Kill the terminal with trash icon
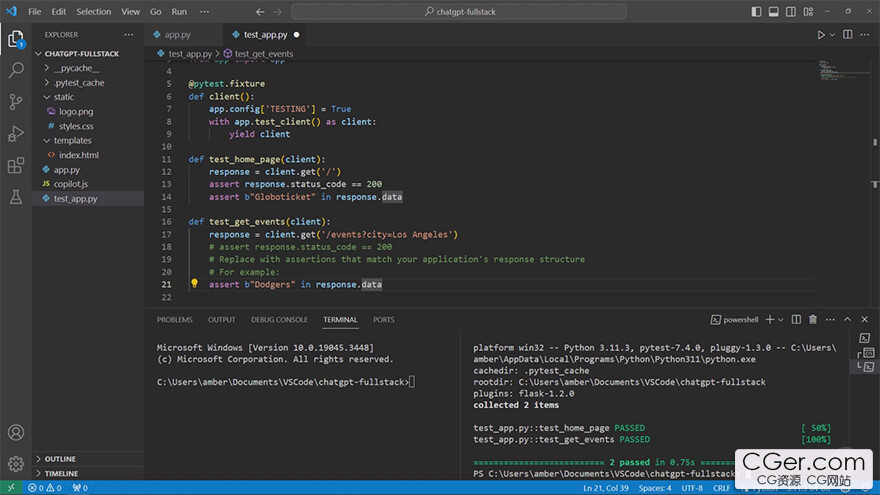 click(x=813, y=319)
